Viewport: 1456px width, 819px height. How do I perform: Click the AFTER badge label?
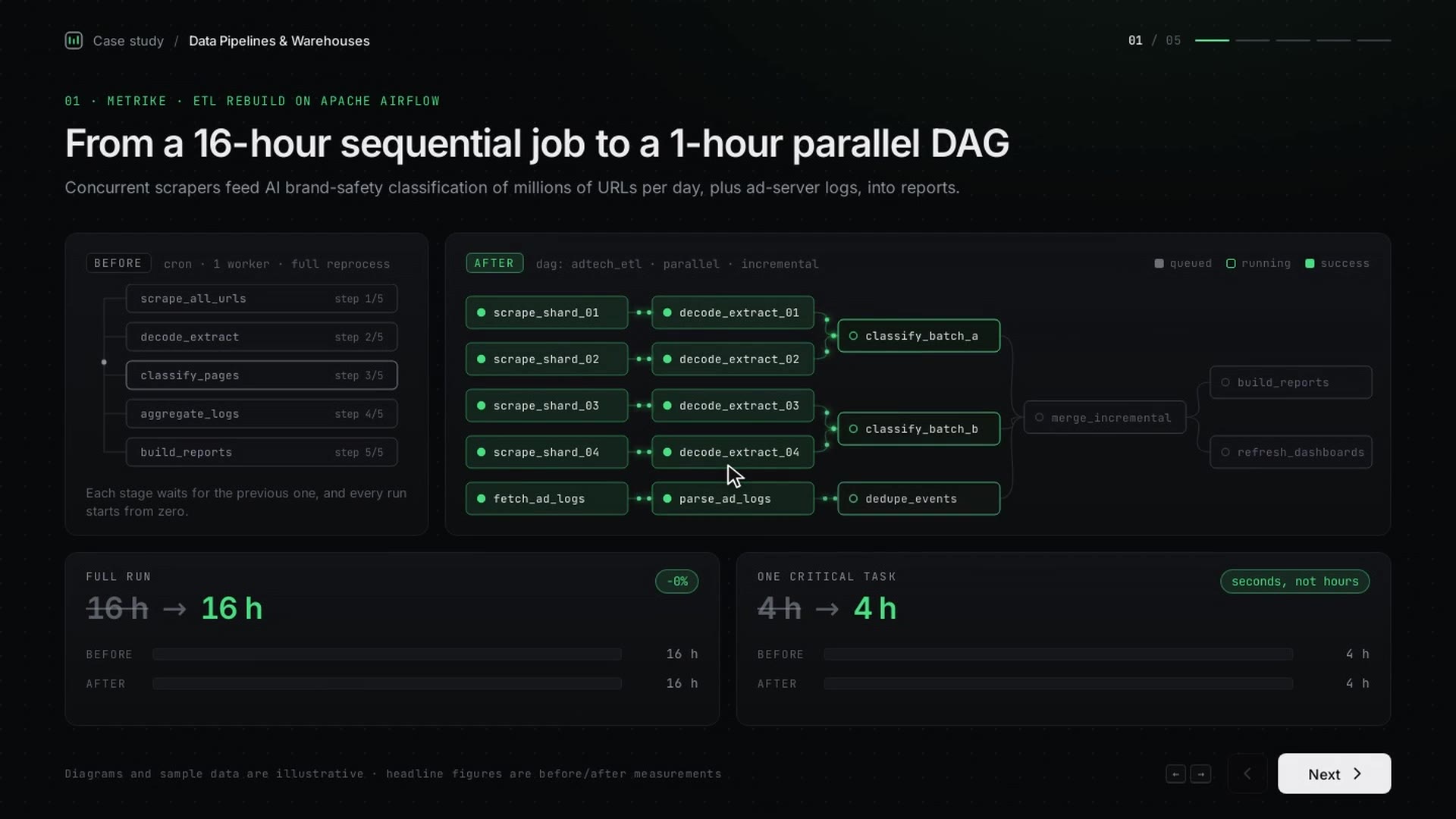point(494,263)
